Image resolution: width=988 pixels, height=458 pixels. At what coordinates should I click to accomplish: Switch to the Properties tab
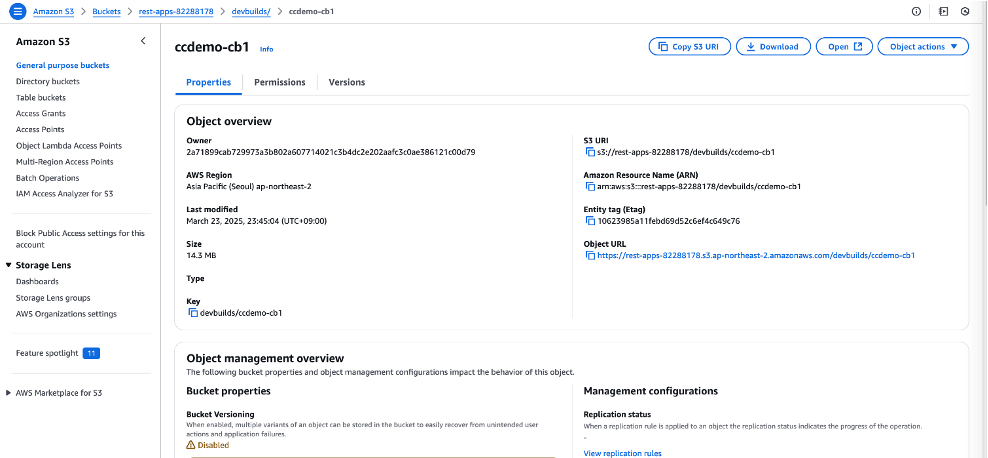[x=209, y=82]
